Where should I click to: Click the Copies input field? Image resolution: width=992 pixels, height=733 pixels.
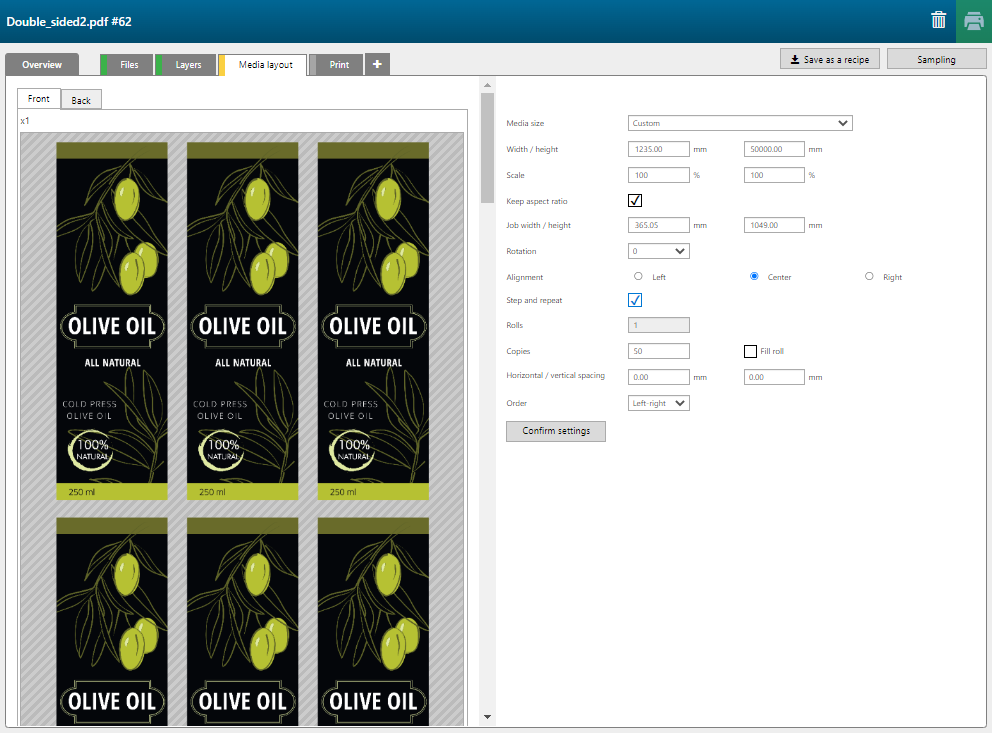659,351
